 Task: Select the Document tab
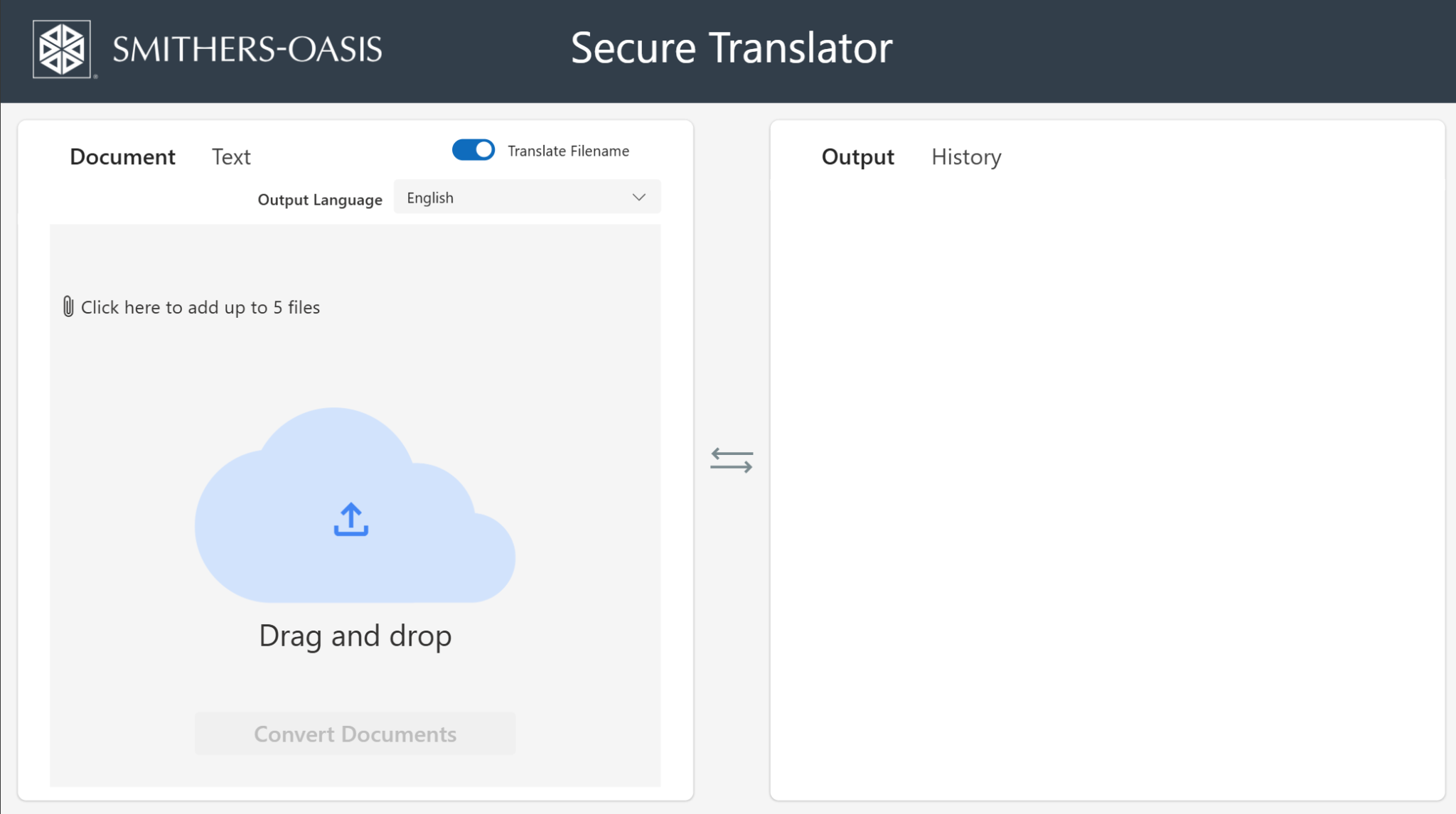122,156
